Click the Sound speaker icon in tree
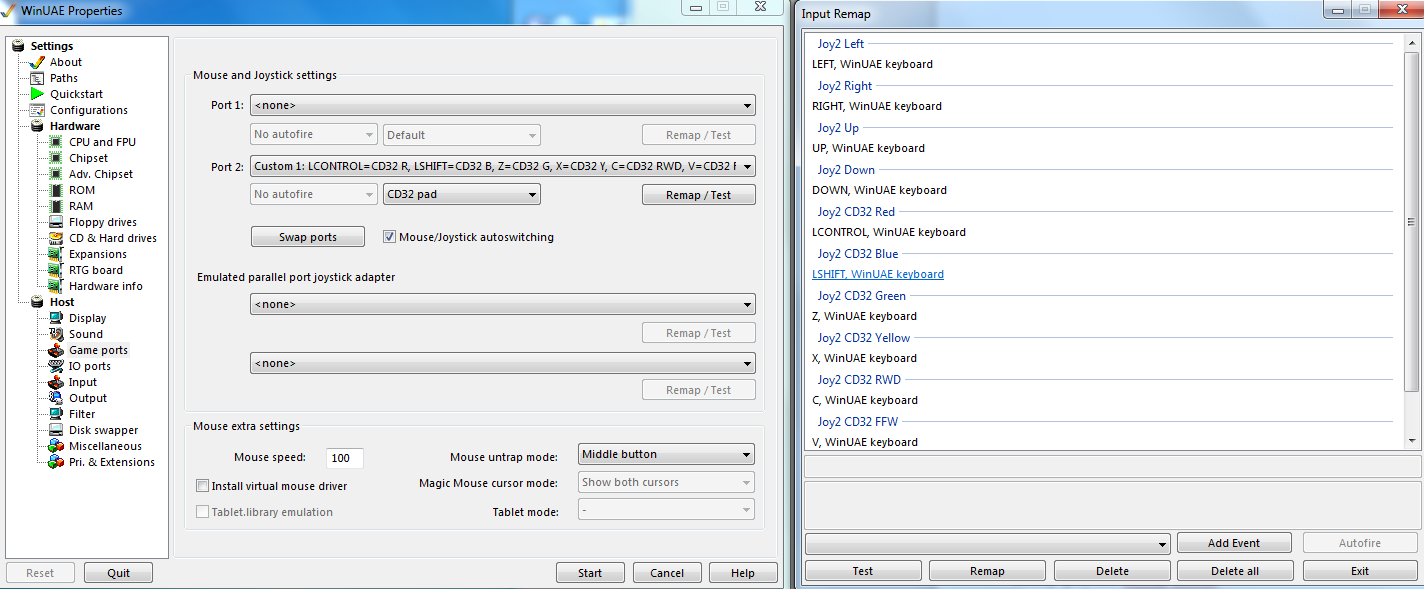The height and width of the screenshot is (589, 1424). coord(56,334)
